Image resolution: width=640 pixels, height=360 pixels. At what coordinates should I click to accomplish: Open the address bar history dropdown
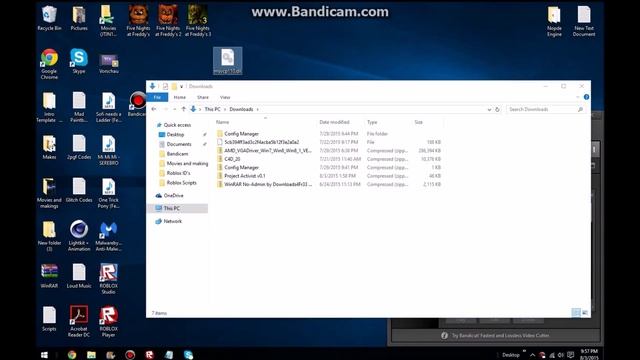[x=489, y=109]
